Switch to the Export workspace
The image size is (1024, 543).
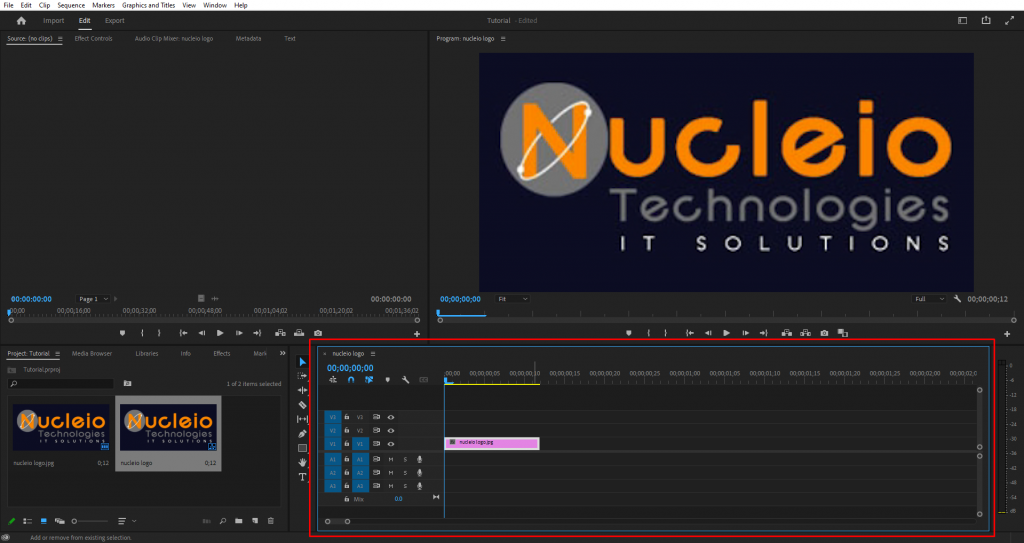pos(114,21)
